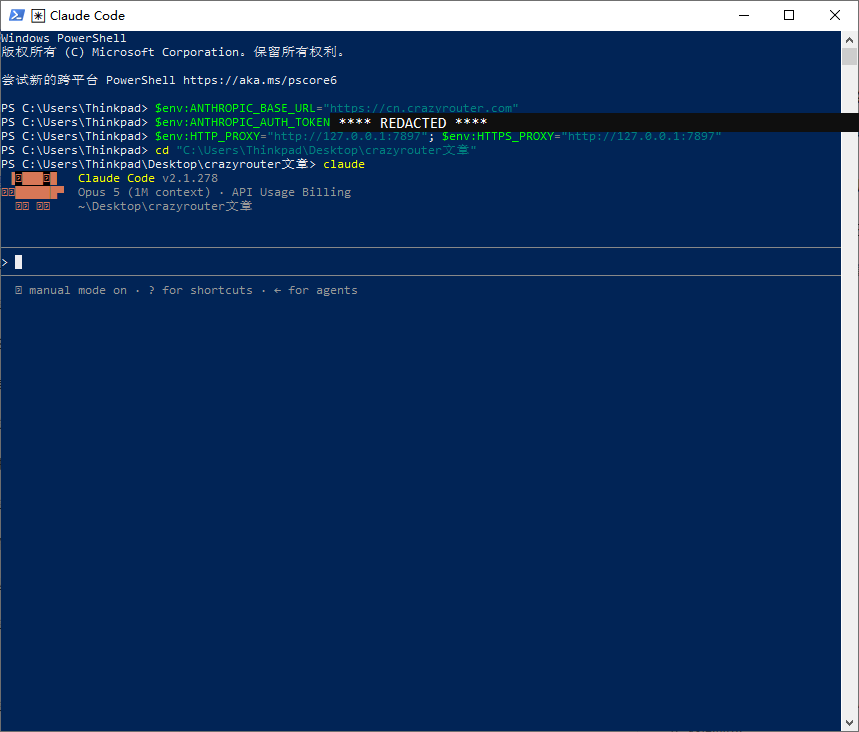Minimize the Claude Code window
The image size is (859, 732).
coord(744,15)
